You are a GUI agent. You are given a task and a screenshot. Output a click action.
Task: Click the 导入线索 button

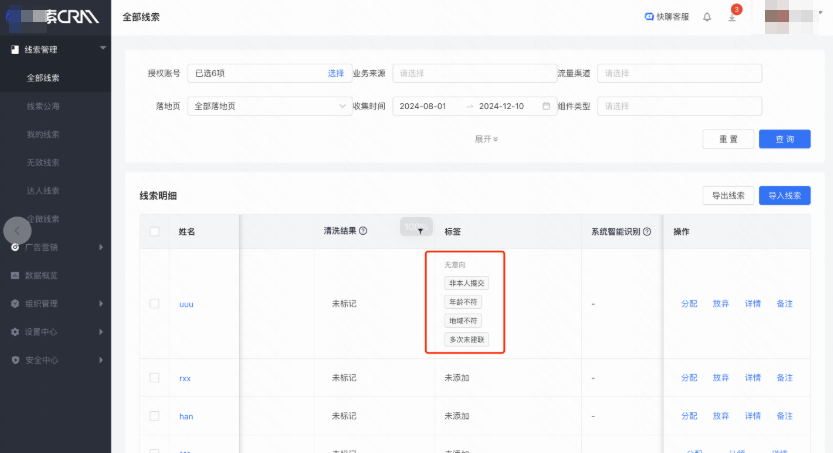[784, 195]
